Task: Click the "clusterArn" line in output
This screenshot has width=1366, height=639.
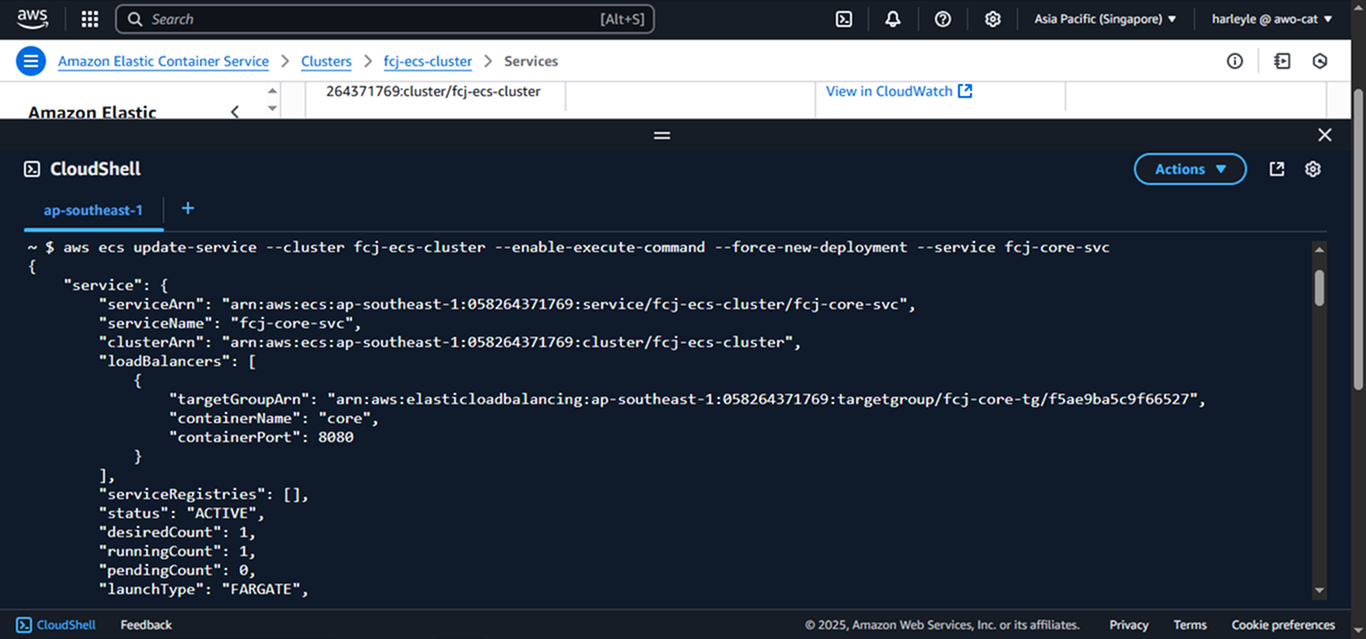Action: (x=450, y=342)
